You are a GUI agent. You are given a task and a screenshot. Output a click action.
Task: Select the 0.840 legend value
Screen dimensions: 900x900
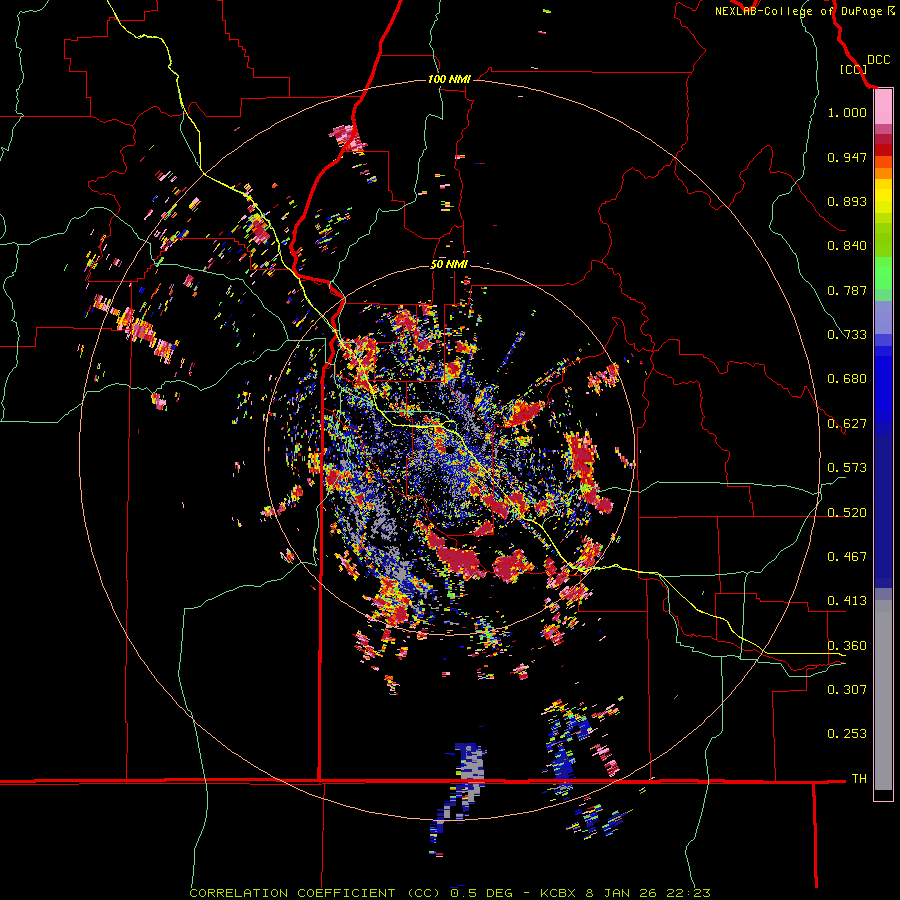tap(847, 246)
